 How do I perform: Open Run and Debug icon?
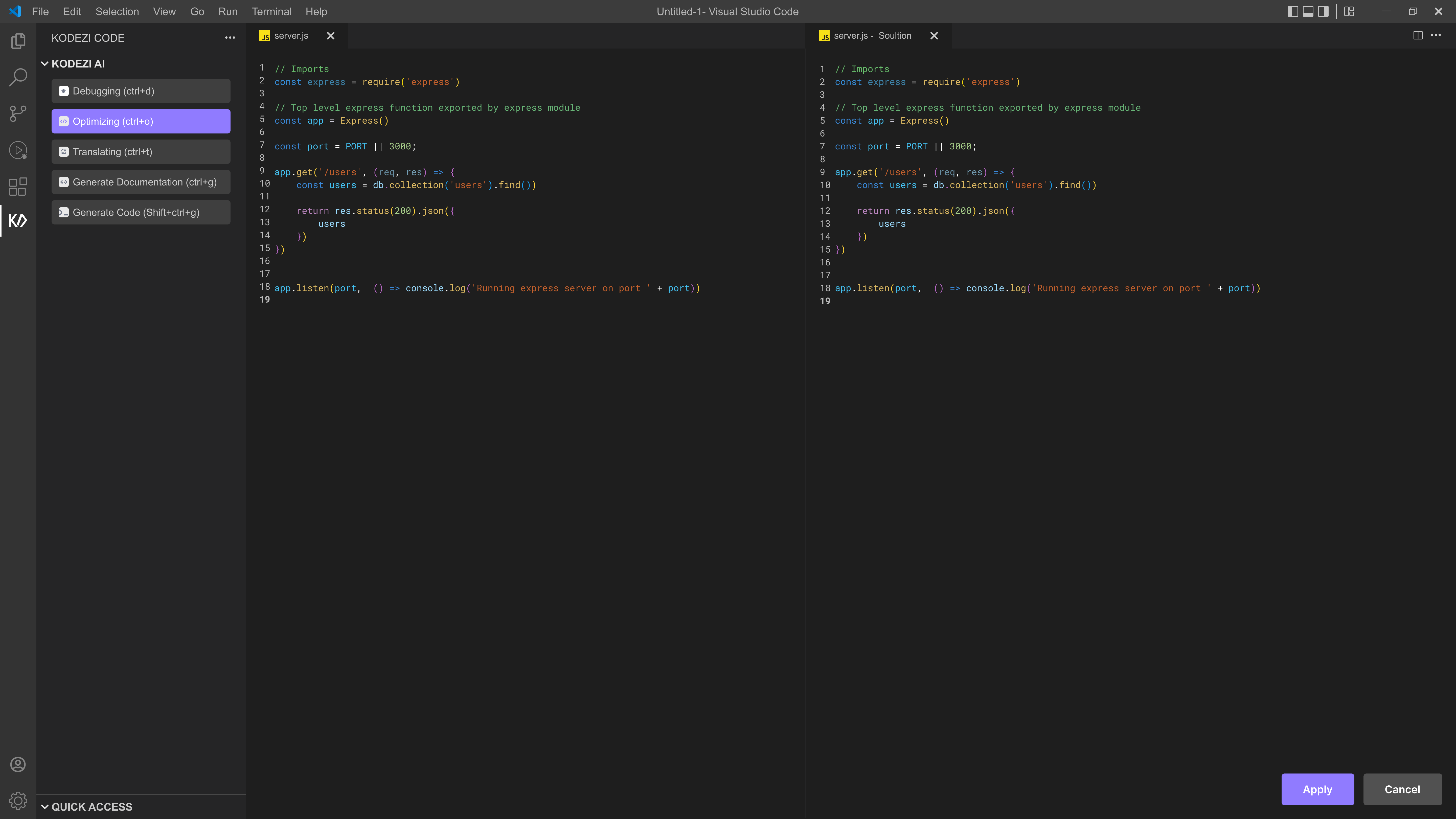(x=18, y=150)
